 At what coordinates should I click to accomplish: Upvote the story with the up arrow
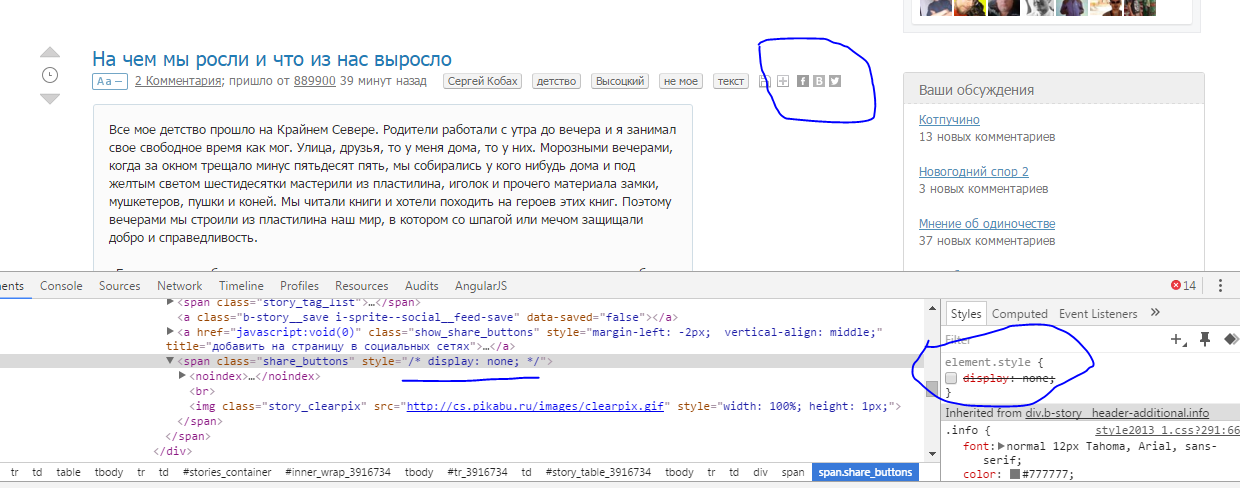[50, 53]
